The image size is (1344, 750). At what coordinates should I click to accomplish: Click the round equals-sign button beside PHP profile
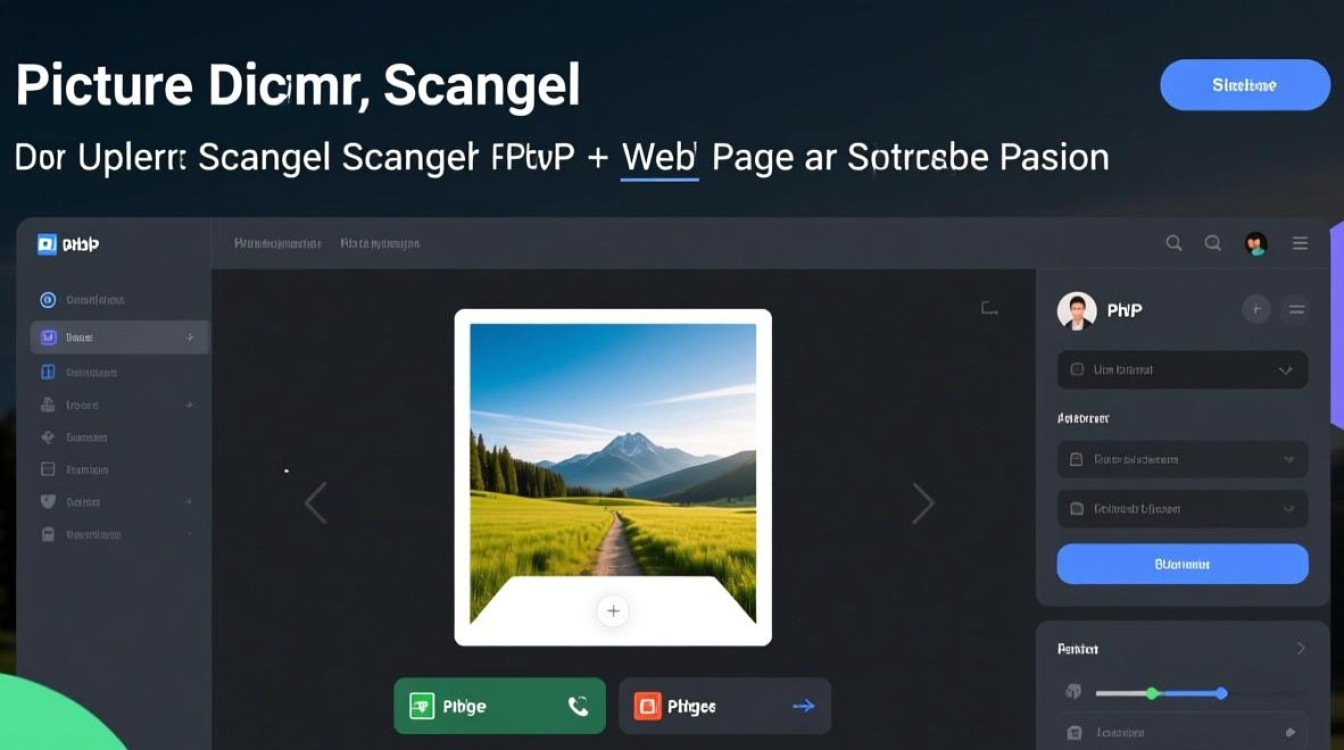(x=1295, y=310)
